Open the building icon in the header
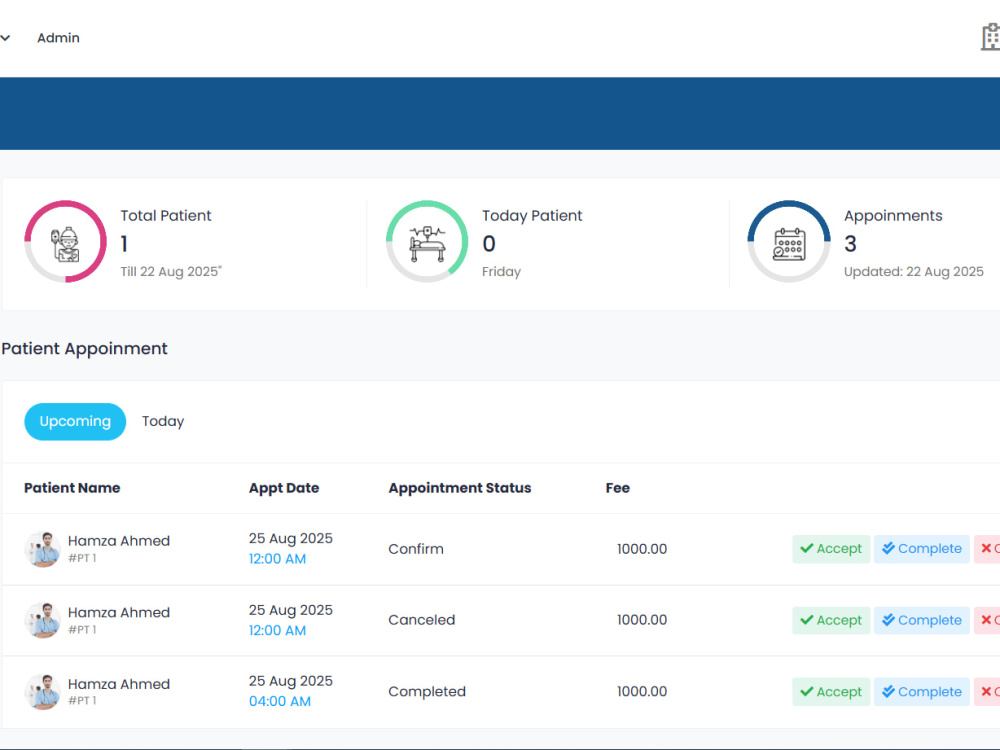This screenshot has width=1000, height=750. (x=990, y=37)
